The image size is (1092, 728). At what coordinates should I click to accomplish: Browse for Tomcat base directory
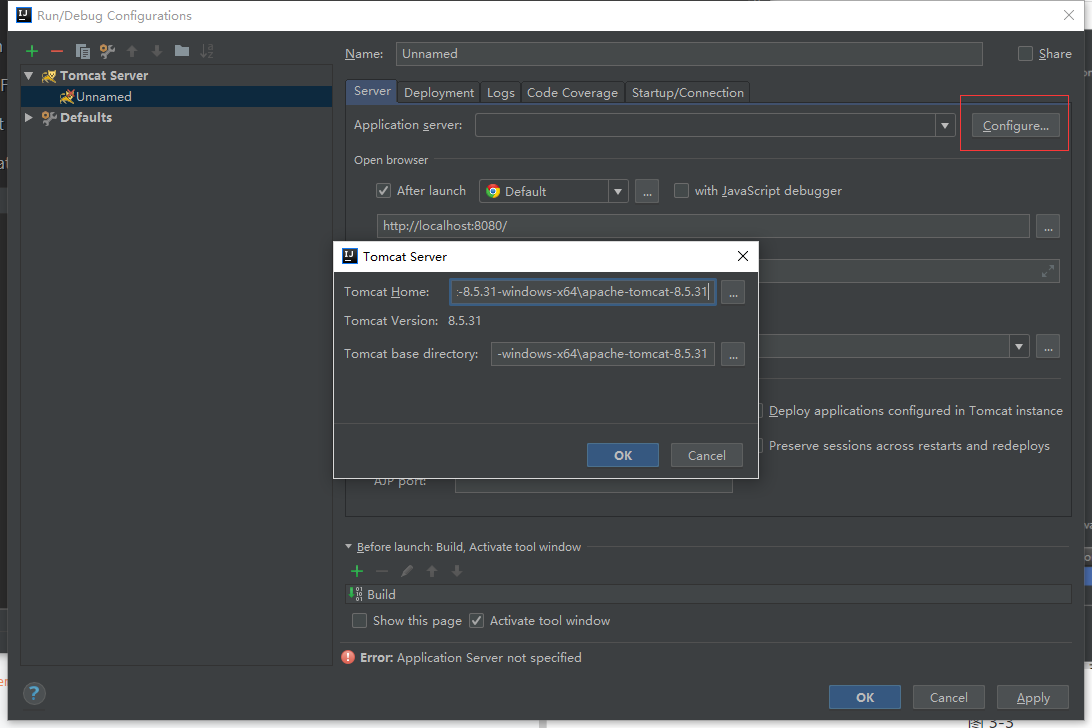(x=733, y=354)
